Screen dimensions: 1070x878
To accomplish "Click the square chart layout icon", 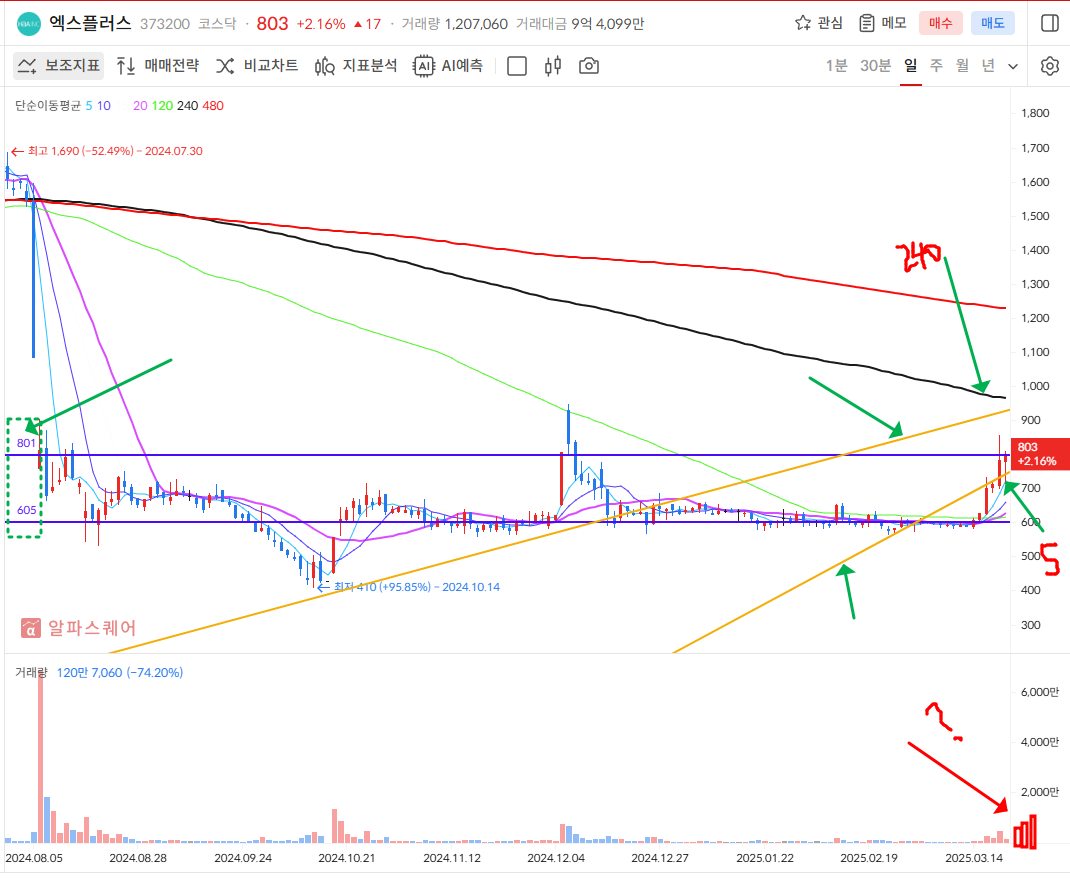I will point(517,66).
